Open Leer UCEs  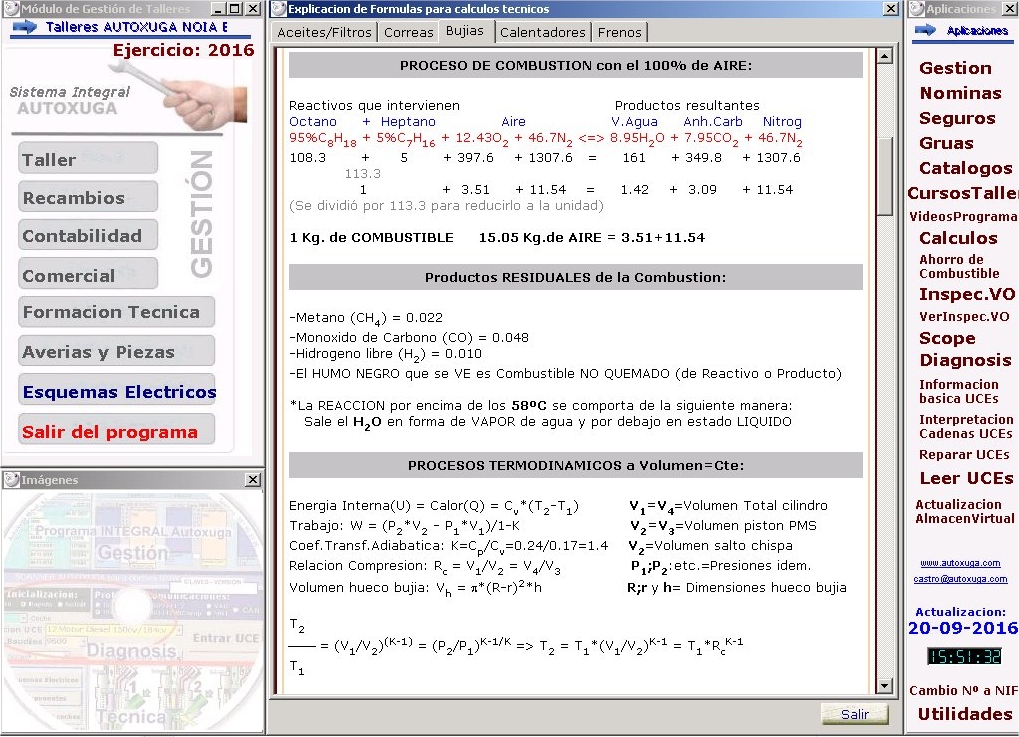(966, 478)
